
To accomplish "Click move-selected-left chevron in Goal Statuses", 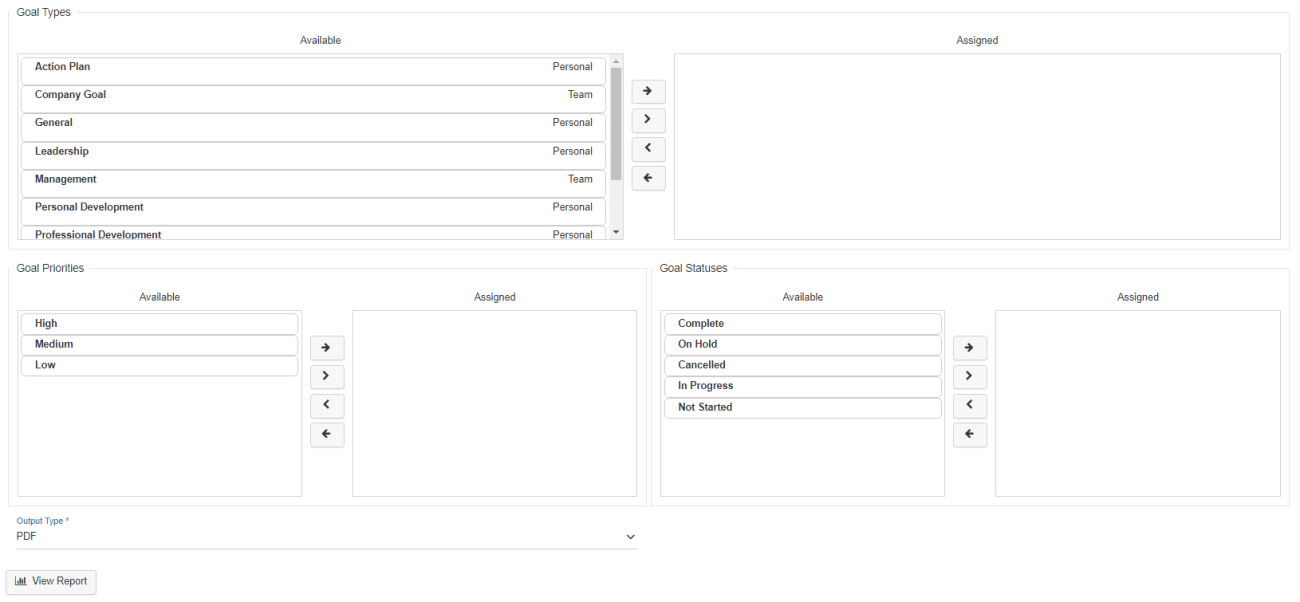I will 969,406.
